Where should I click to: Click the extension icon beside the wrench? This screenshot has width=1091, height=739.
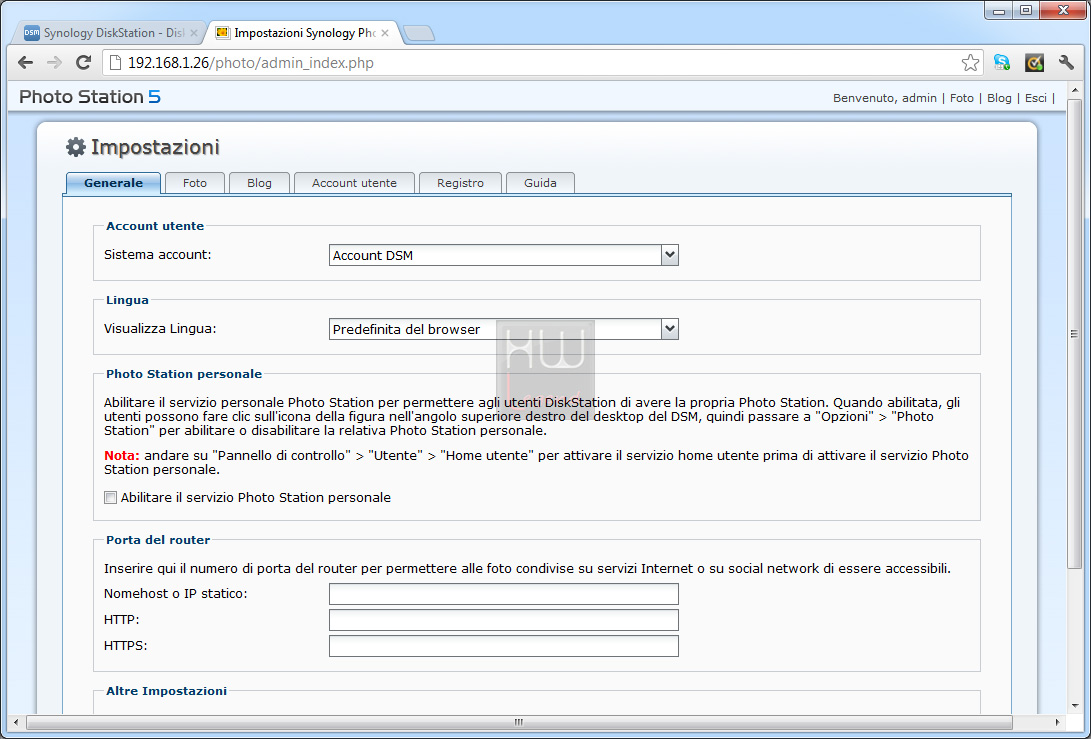(1035, 63)
